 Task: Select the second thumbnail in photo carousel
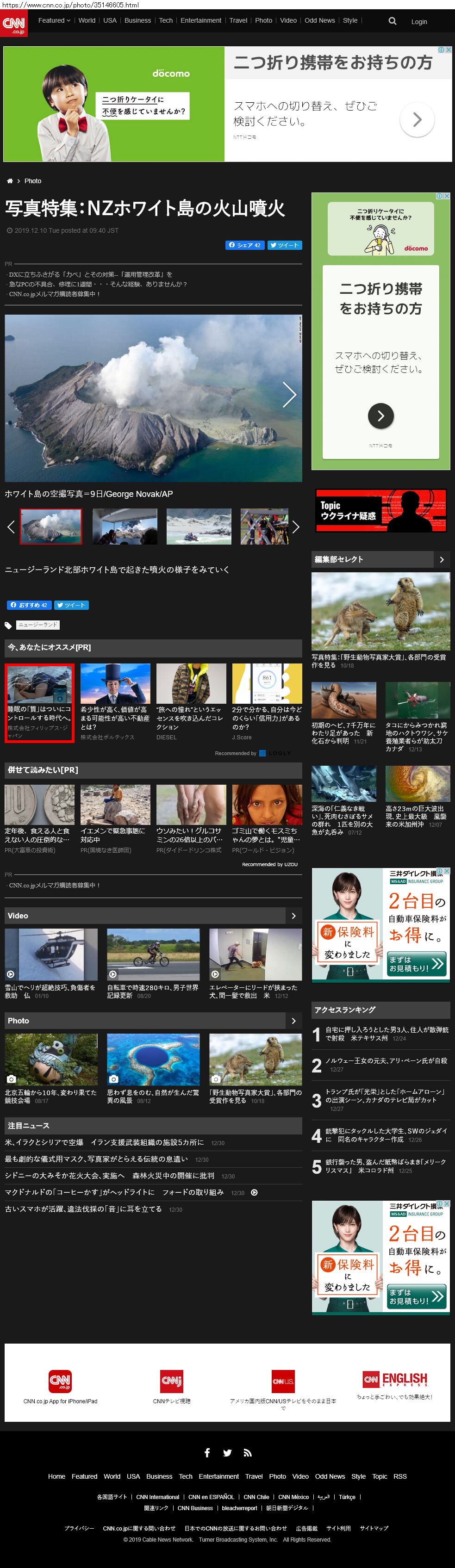click(x=125, y=526)
